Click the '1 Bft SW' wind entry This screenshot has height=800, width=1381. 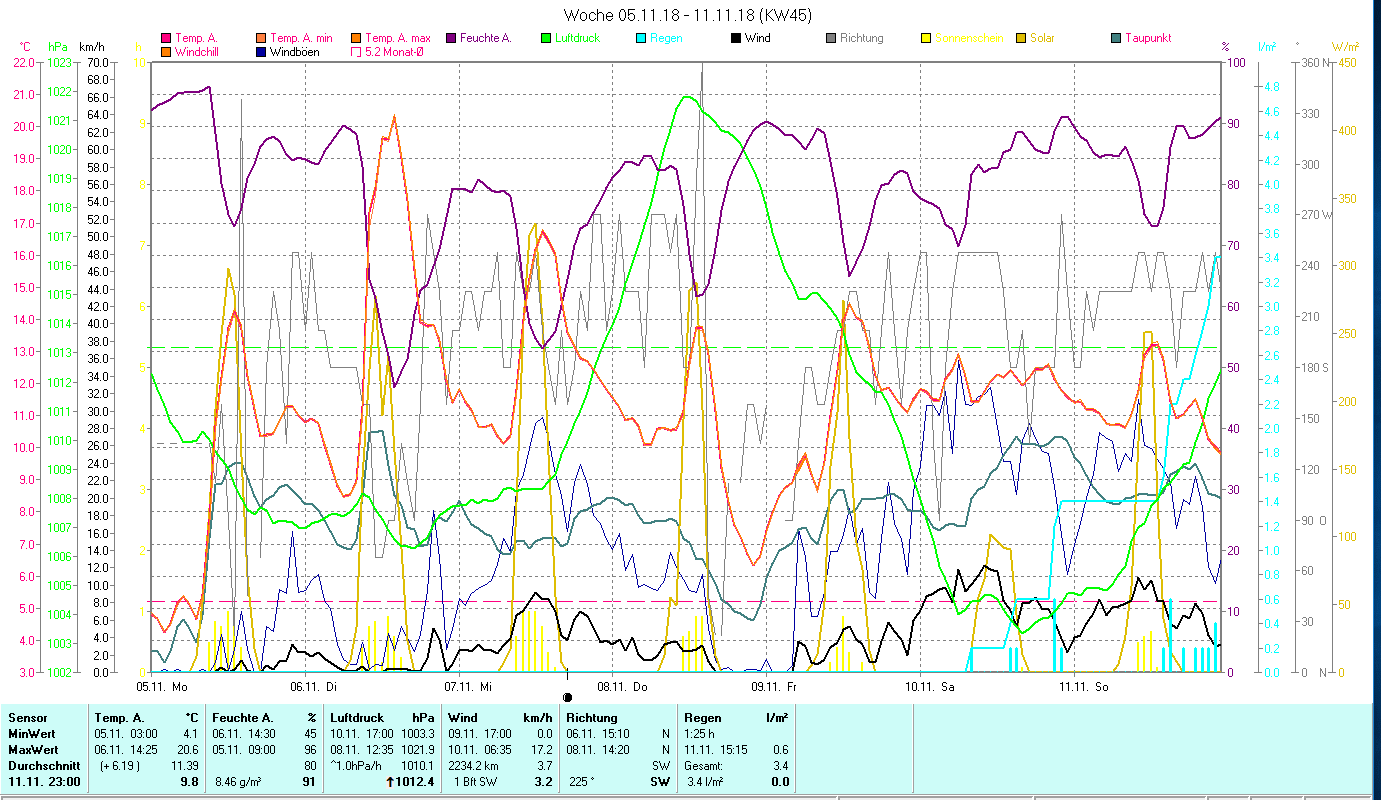[474, 782]
